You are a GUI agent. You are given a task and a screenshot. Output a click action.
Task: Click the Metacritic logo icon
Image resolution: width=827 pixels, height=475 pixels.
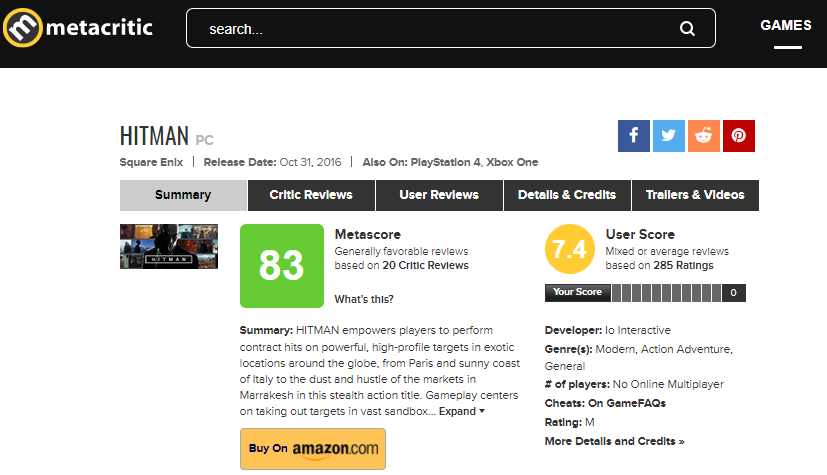click(23, 27)
